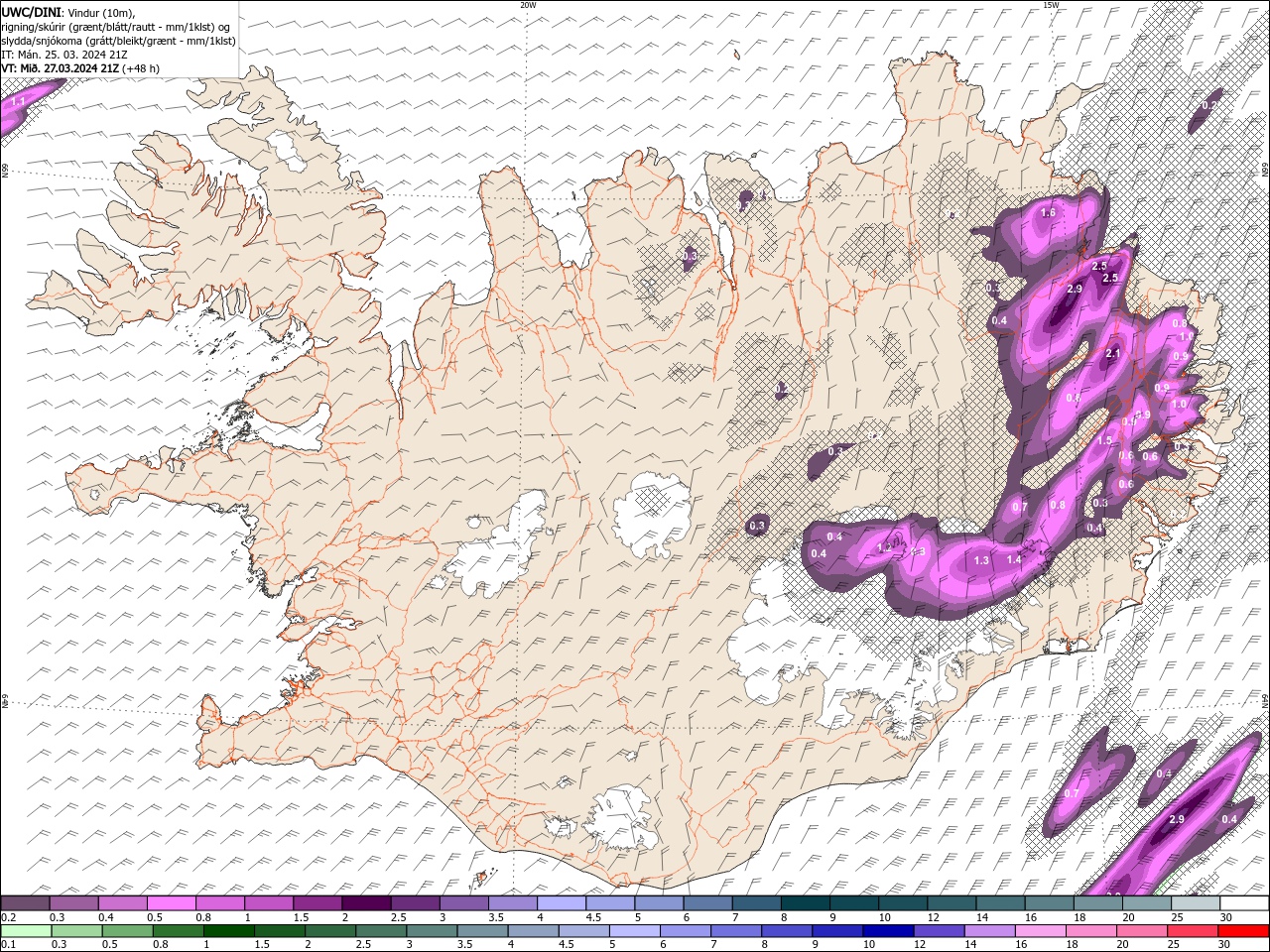The height and width of the screenshot is (952, 1270).
Task: Select bottom-row blue swatch between 7 and 8
Action: pos(736,930)
